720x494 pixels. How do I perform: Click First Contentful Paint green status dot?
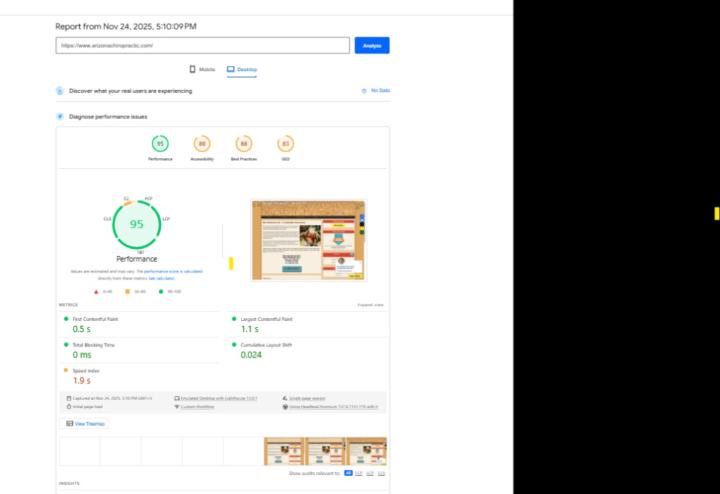click(x=66, y=319)
